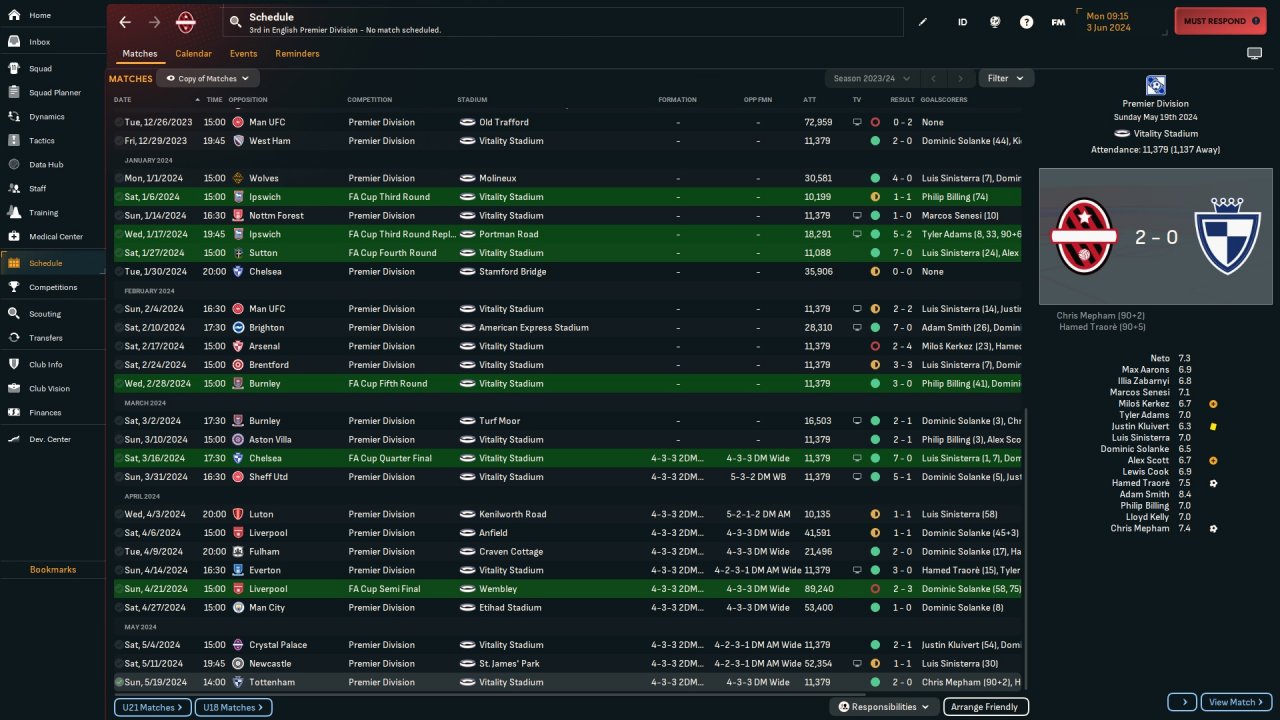
Task: Switch to the Events tab
Action: click(243, 53)
